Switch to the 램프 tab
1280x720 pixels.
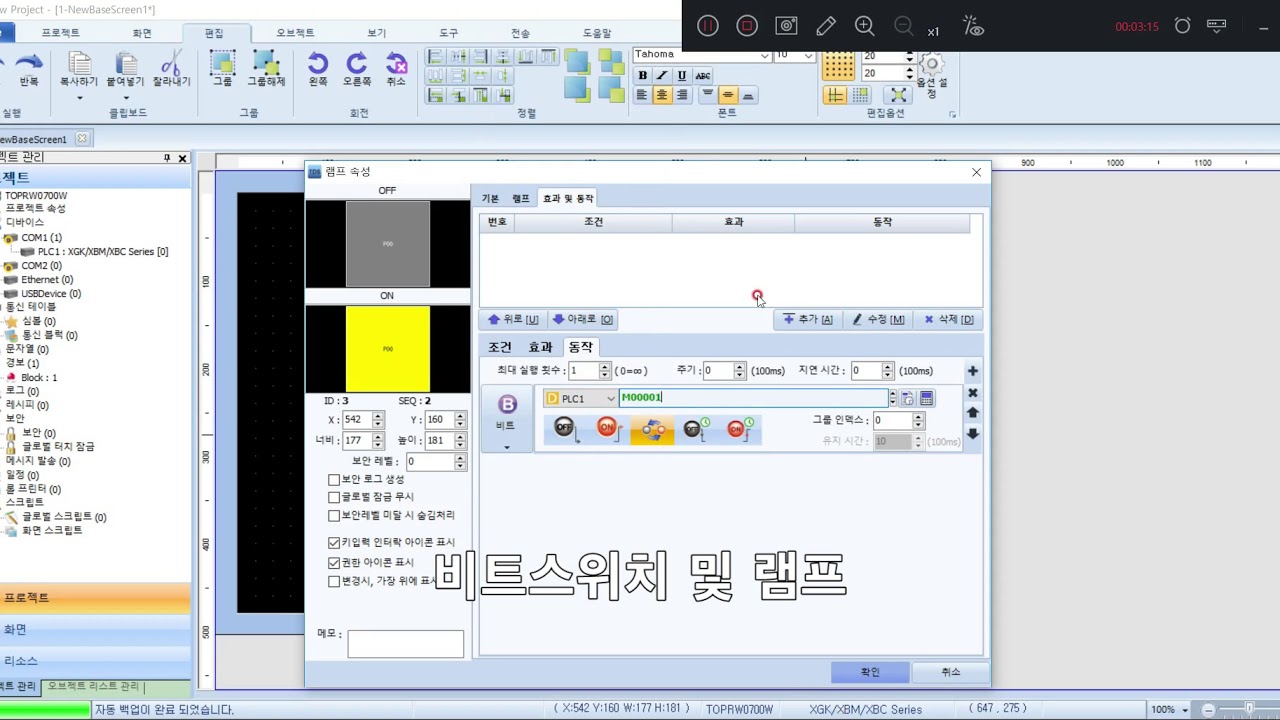[521, 199]
